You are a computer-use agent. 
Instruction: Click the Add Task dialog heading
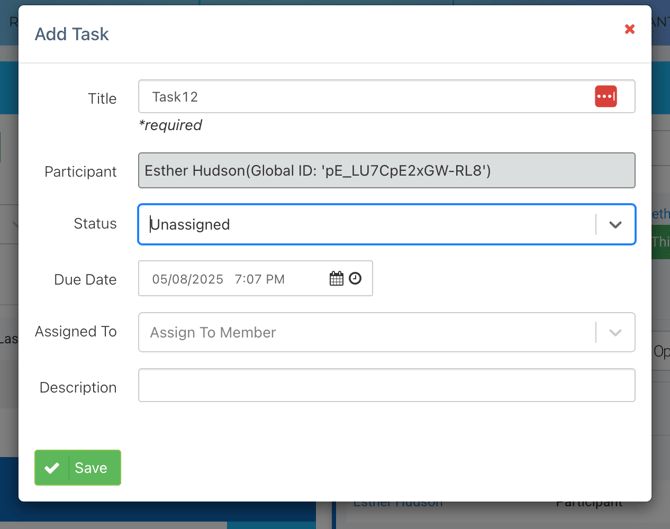(72, 34)
